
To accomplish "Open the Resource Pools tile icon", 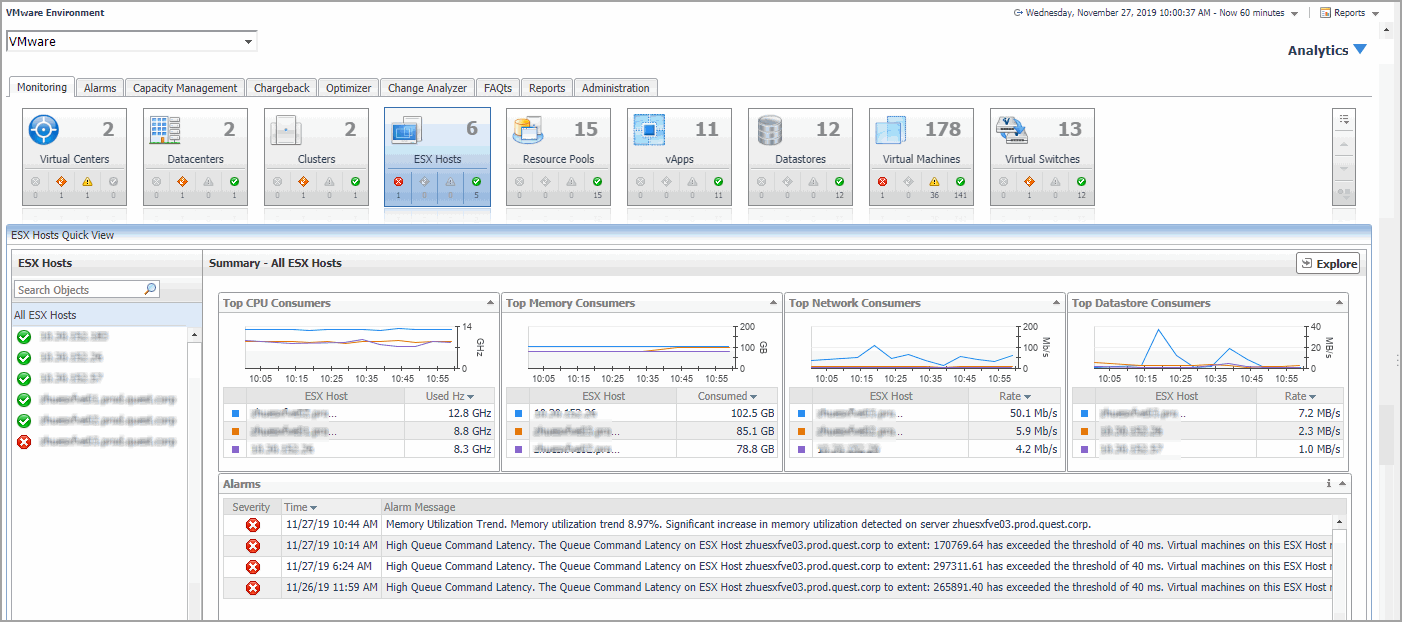I will [528, 130].
